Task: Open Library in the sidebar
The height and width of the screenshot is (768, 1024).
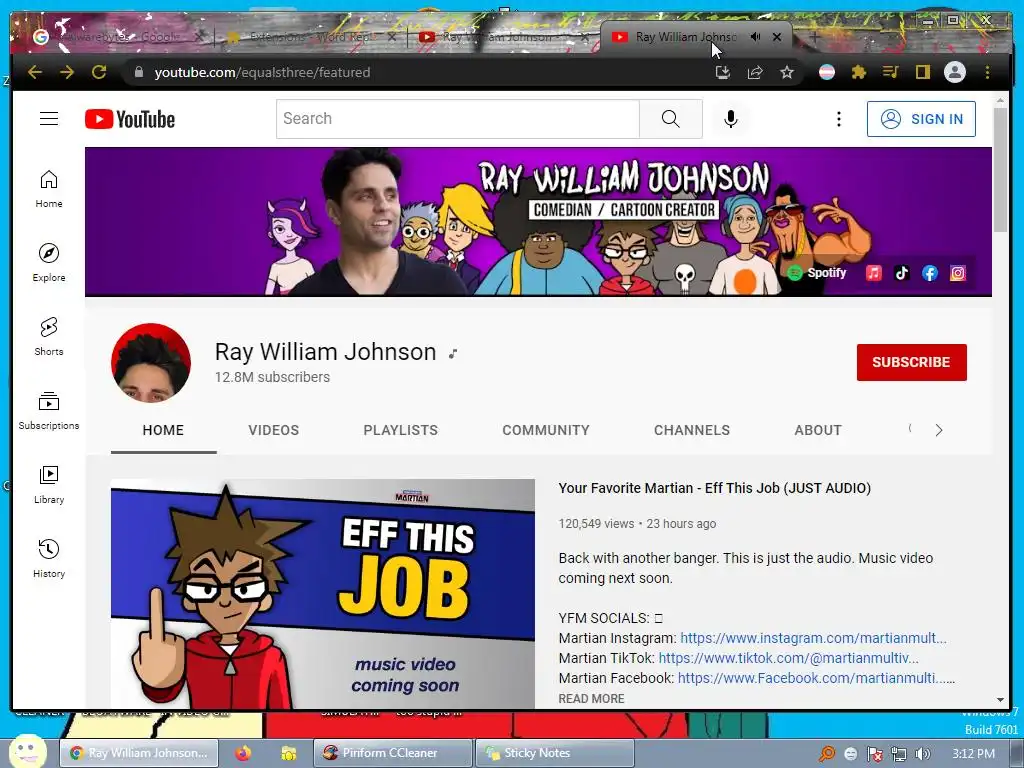Action: (x=49, y=485)
